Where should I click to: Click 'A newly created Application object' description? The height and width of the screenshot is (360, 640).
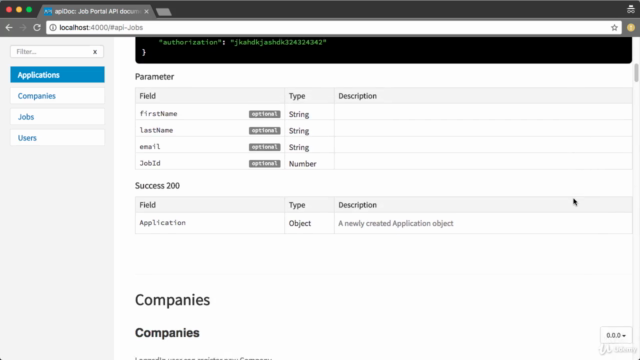pyautogui.click(x=396, y=223)
